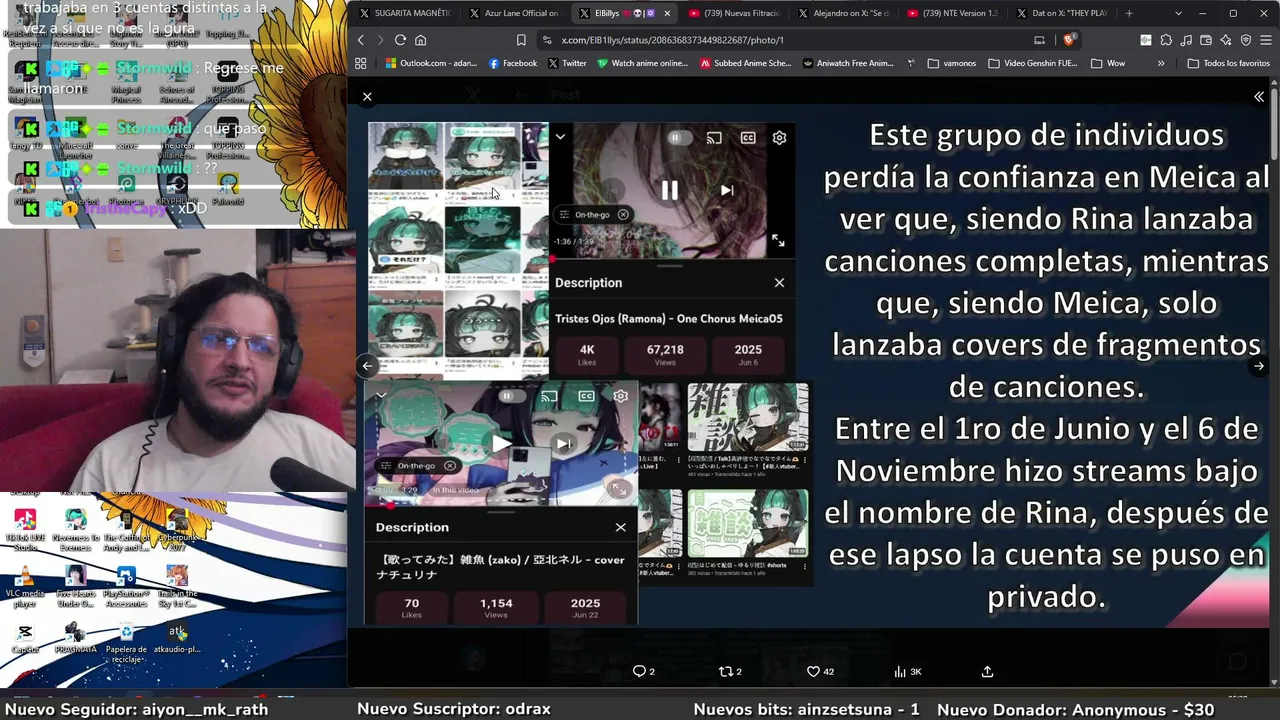The width and height of the screenshot is (1280, 720).
Task: Select VLC media player desktop icon
Action: tap(25, 587)
